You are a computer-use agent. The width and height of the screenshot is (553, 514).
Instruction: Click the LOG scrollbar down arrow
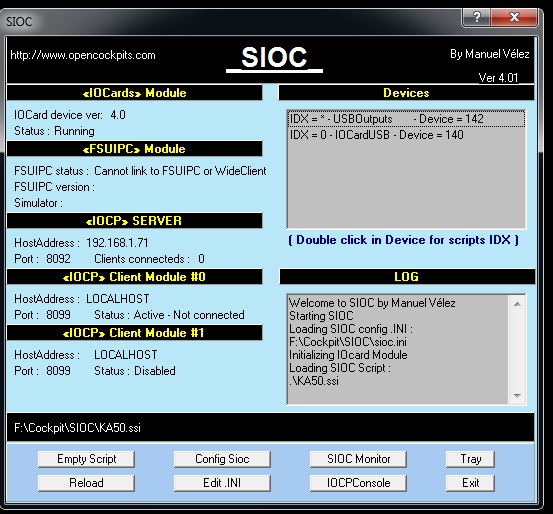coord(517,396)
